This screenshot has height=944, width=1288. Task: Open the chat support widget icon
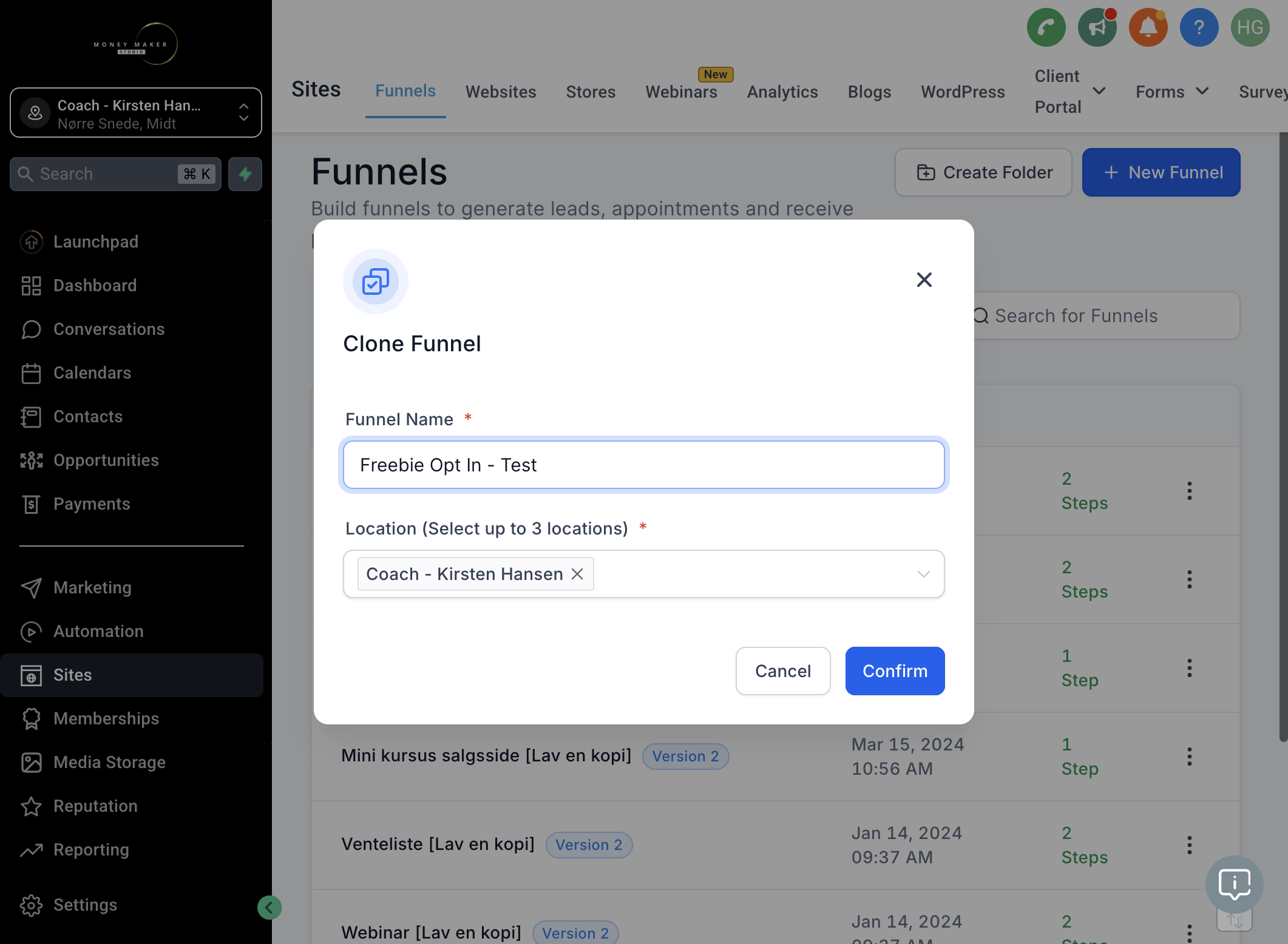point(1234,884)
